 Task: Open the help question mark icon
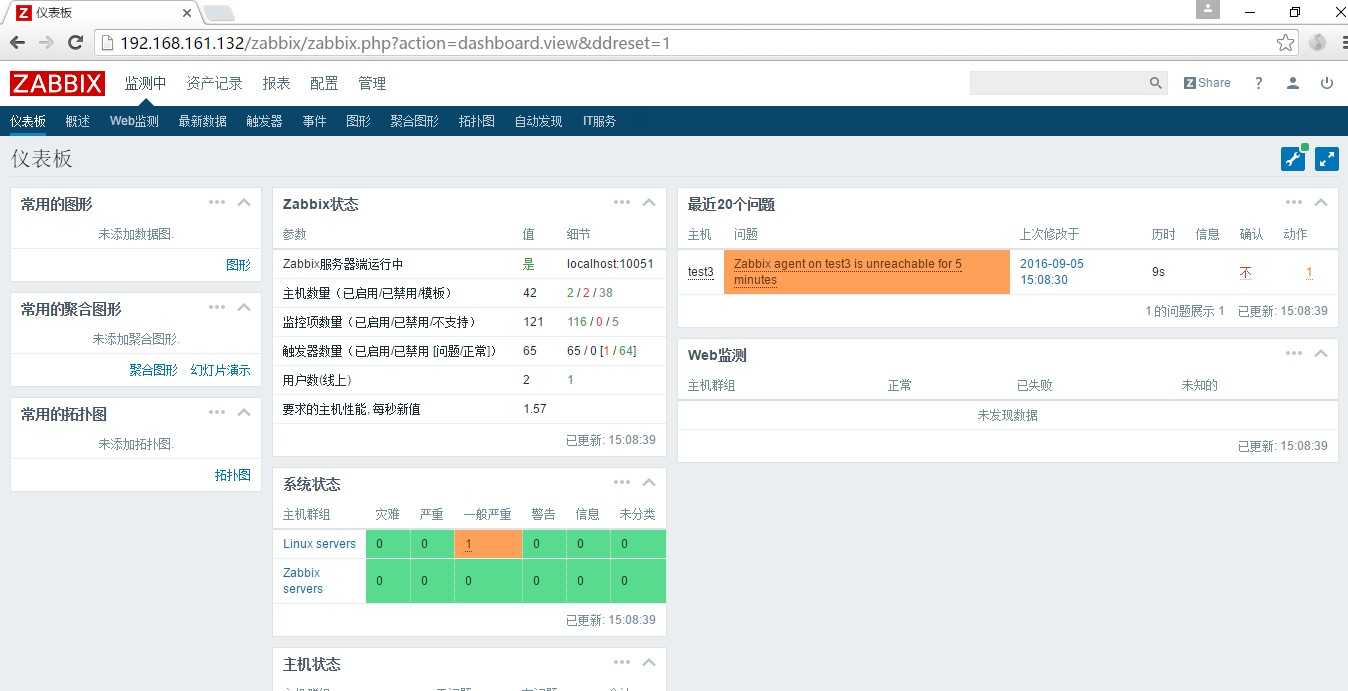point(1259,83)
